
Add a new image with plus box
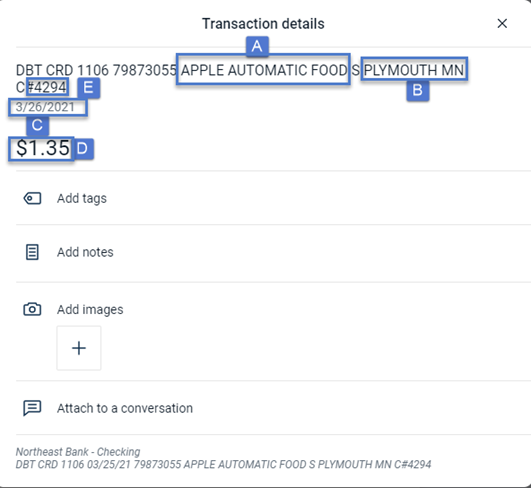(79, 348)
